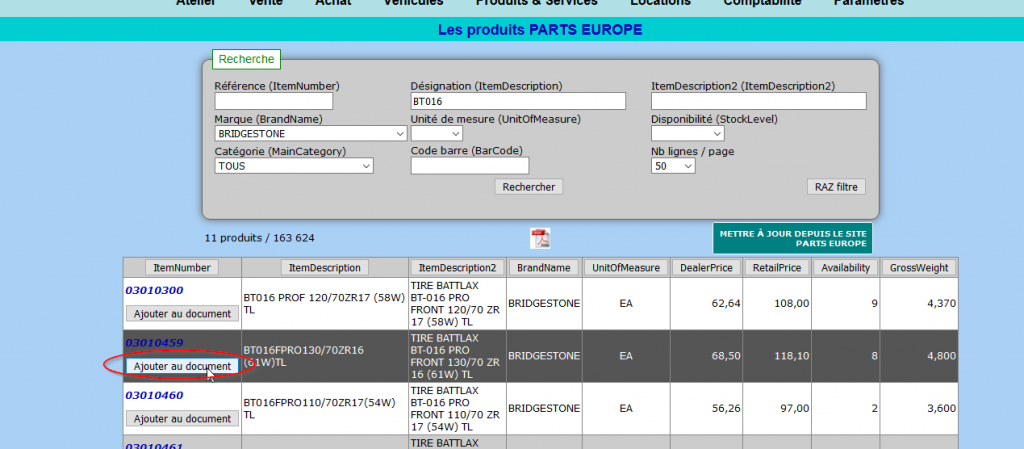Sort by RetailPrice column header
The height and width of the screenshot is (449, 1024).
click(778, 268)
